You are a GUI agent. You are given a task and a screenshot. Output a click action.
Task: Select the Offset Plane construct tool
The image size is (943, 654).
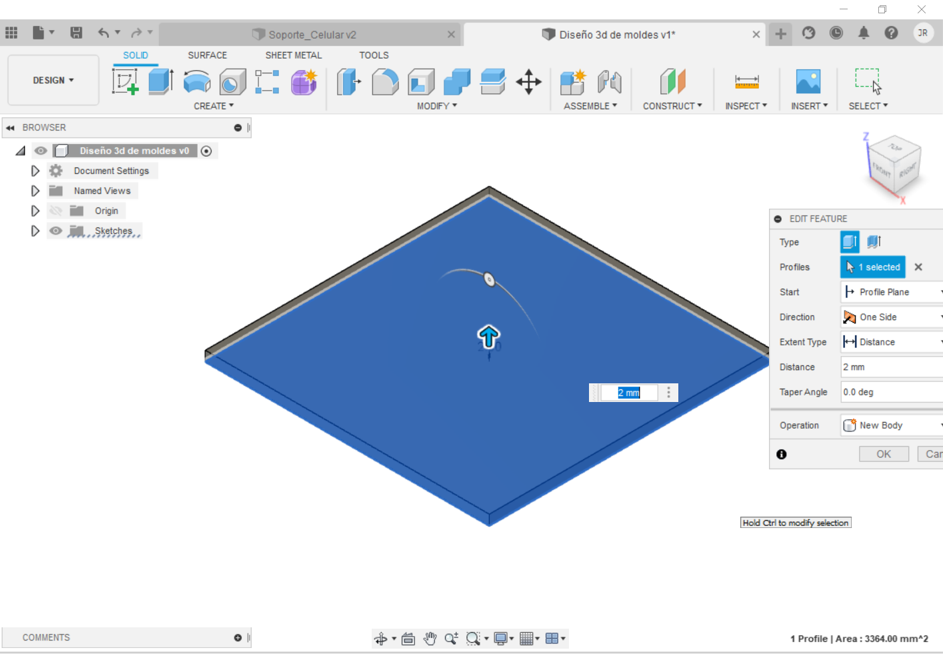coord(672,82)
